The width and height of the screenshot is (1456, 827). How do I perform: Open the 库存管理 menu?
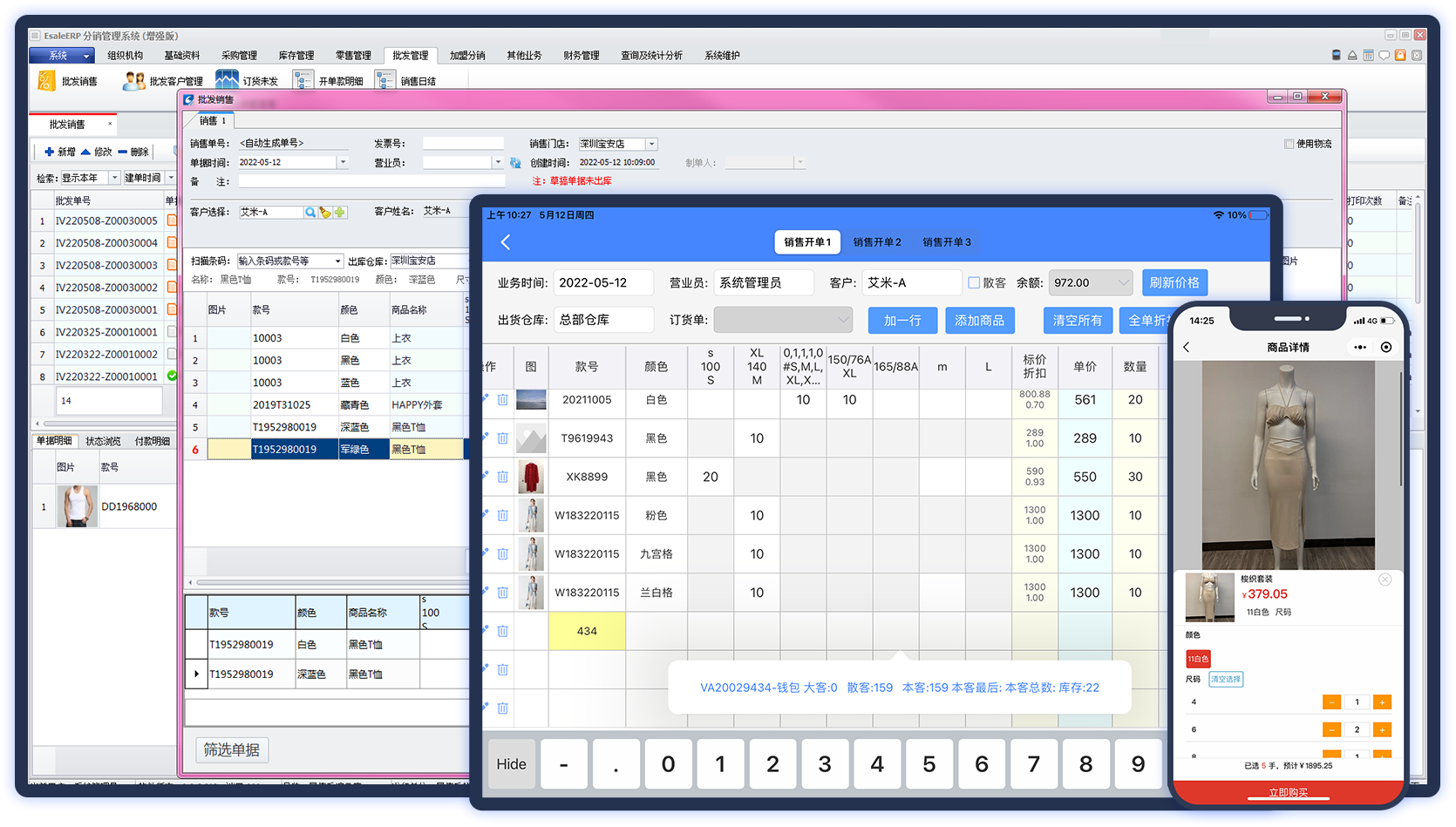point(296,55)
